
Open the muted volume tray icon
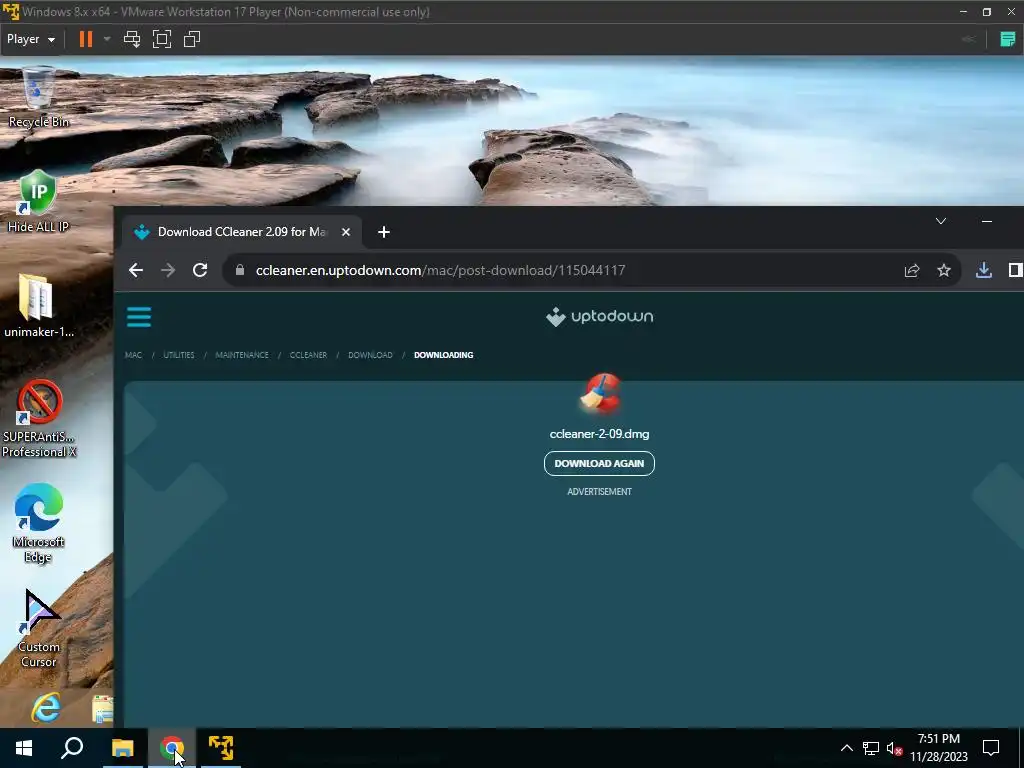895,748
